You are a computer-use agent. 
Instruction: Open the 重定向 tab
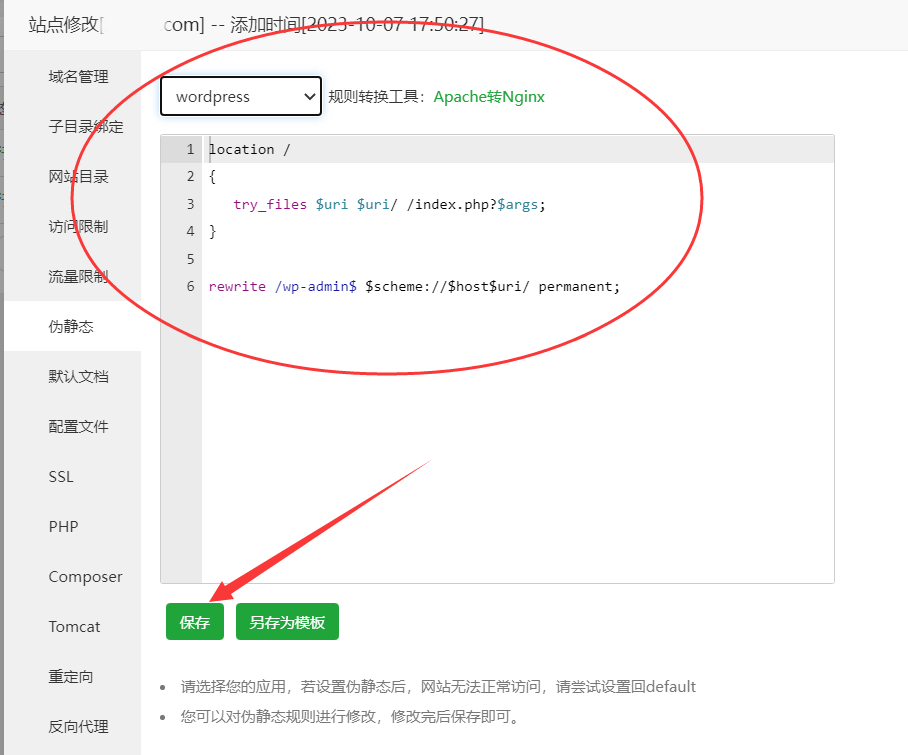pyautogui.click(x=71, y=677)
